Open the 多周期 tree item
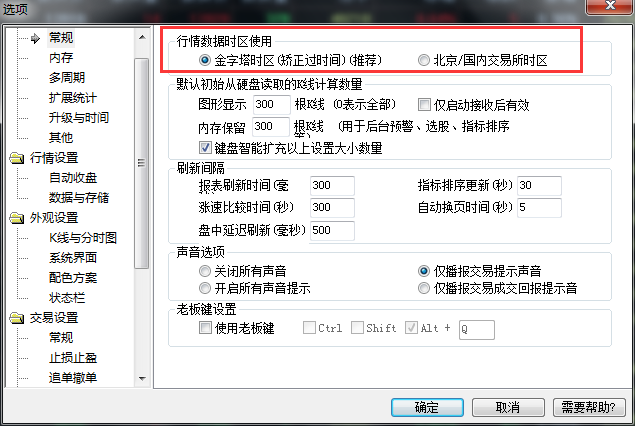635x426 pixels. coord(67,77)
